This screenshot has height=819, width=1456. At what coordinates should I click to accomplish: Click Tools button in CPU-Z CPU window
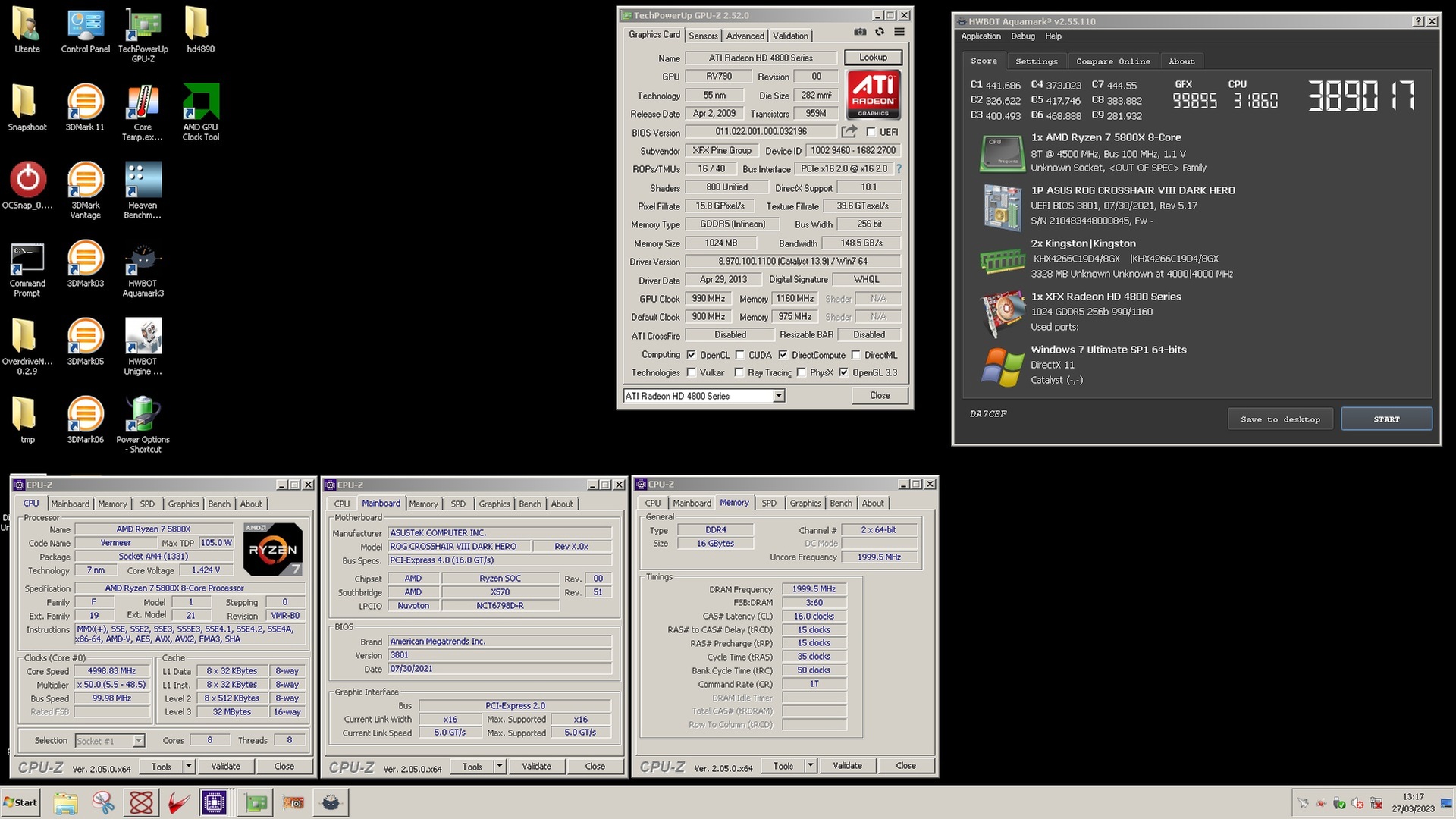[x=161, y=766]
